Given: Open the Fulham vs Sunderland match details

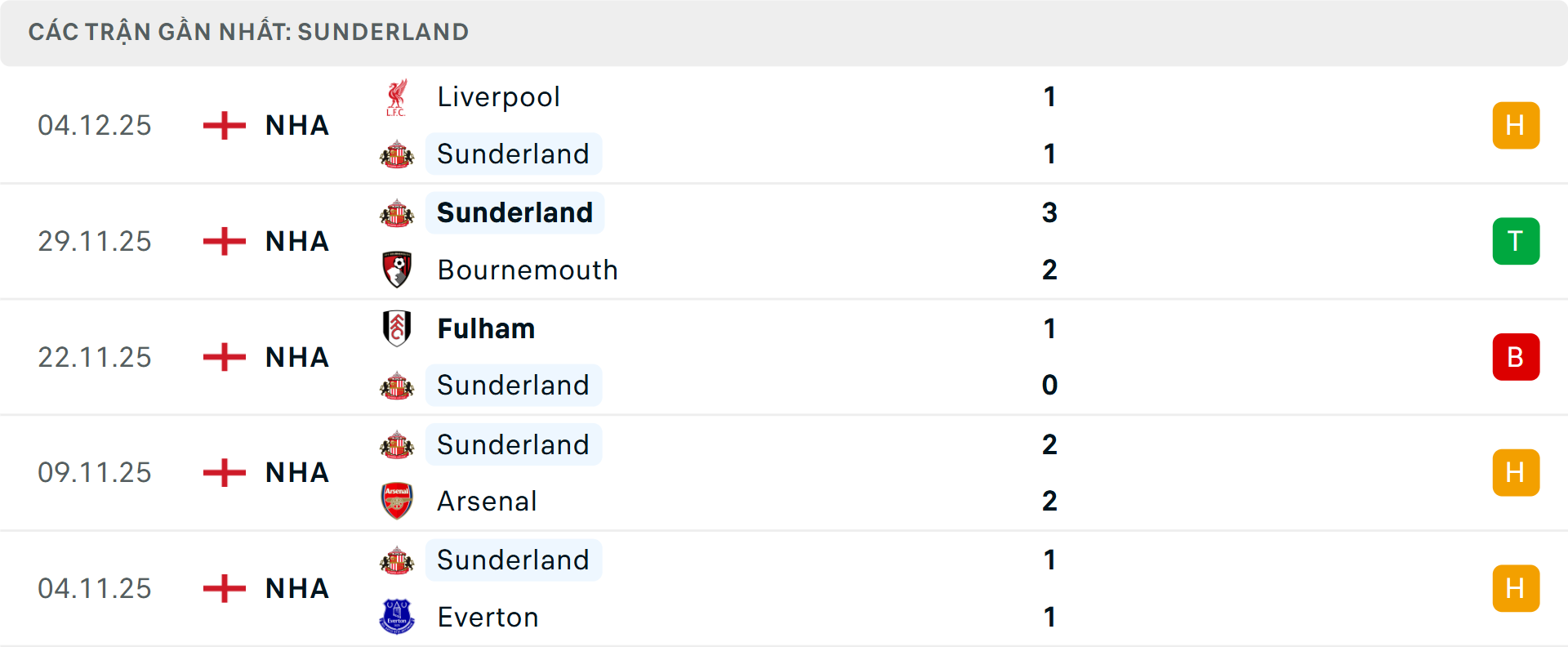Looking at the screenshot, I should coord(735,357).
